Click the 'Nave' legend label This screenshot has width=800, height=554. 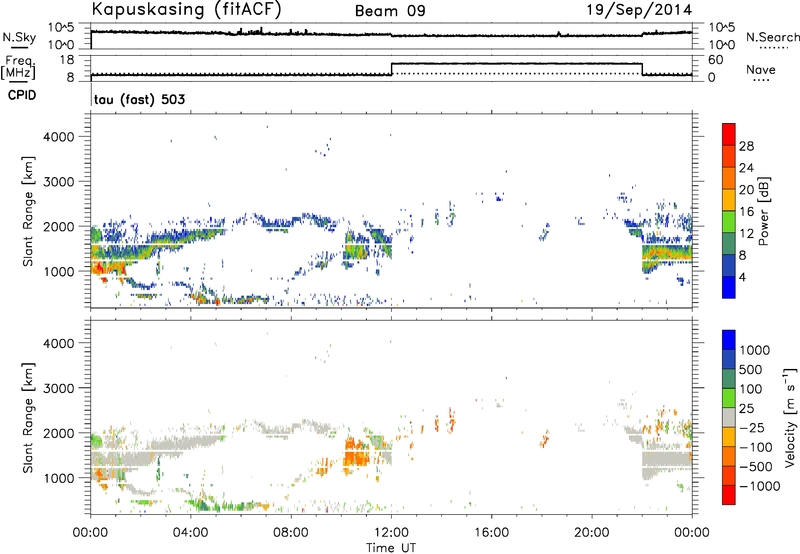(x=761, y=69)
